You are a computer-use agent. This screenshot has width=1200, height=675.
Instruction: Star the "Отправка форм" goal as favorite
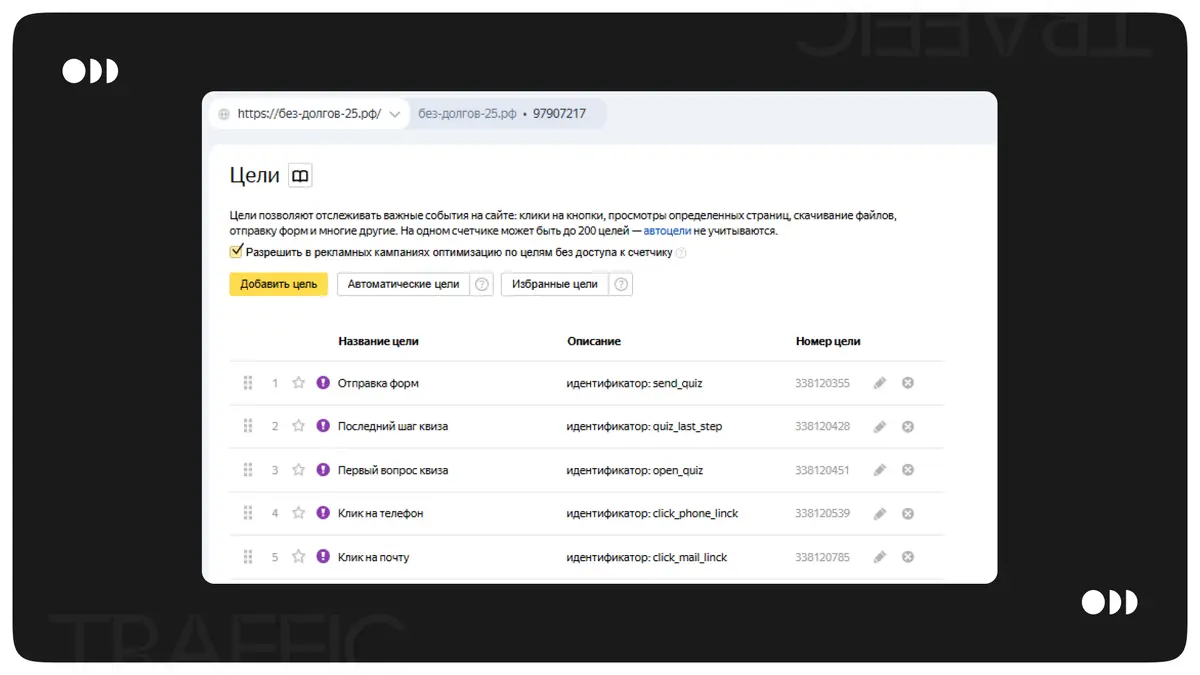(x=298, y=383)
